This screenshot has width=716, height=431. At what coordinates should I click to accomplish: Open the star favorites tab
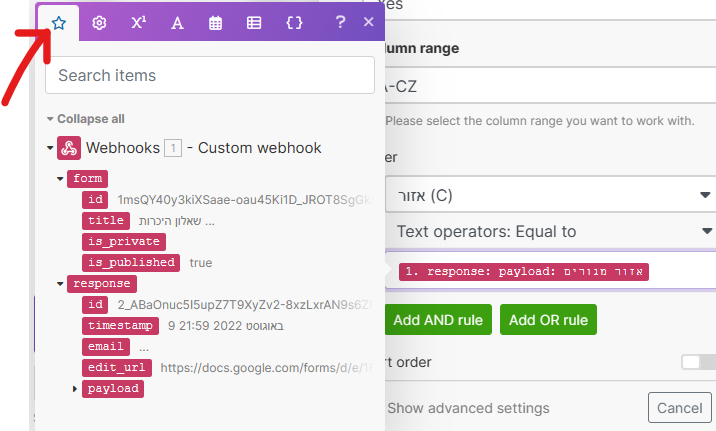pos(58,22)
